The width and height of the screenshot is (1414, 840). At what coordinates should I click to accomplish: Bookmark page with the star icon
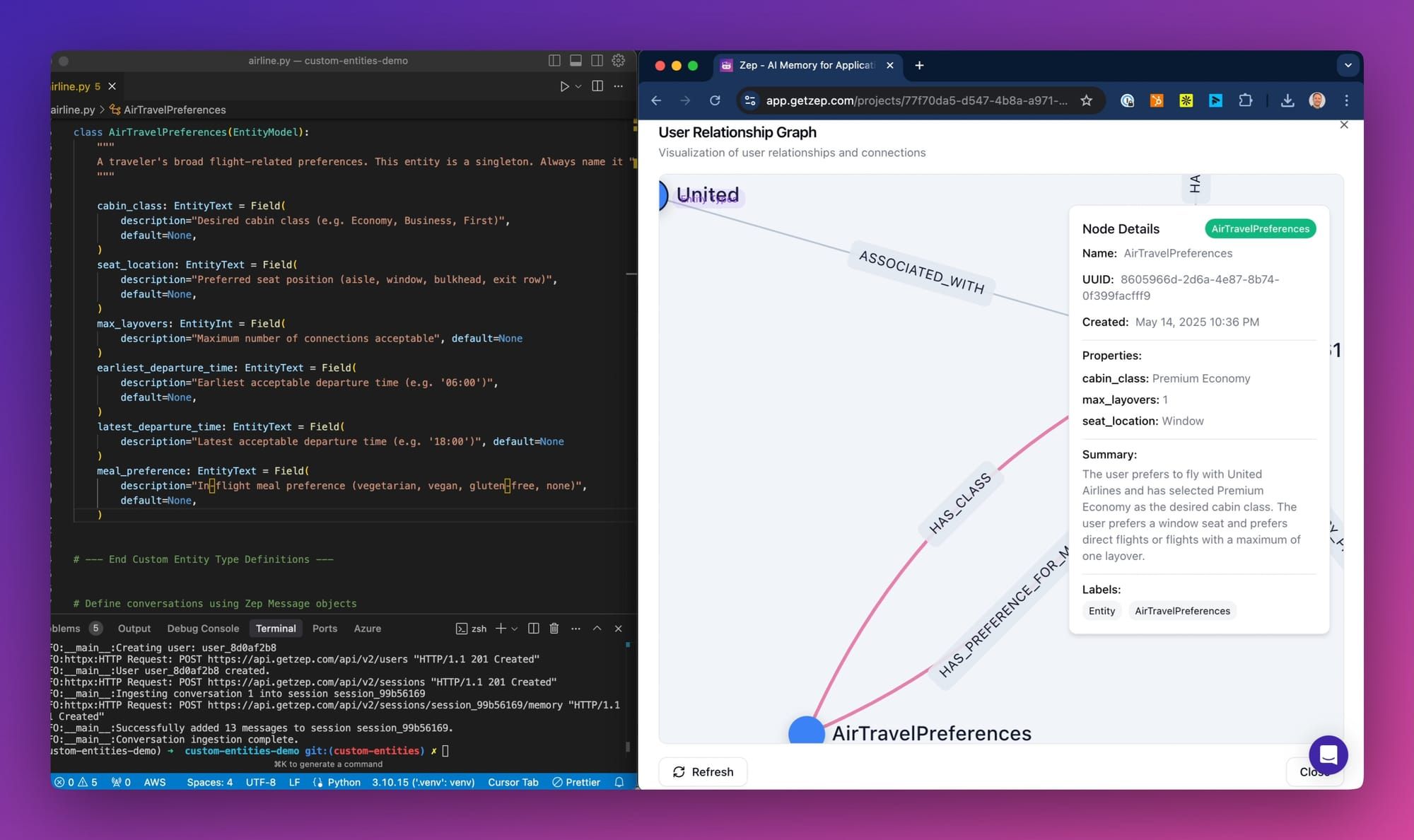(x=1087, y=100)
